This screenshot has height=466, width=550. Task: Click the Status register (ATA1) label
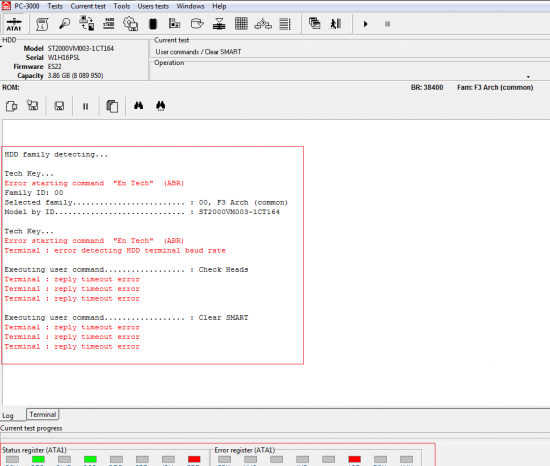[34, 450]
